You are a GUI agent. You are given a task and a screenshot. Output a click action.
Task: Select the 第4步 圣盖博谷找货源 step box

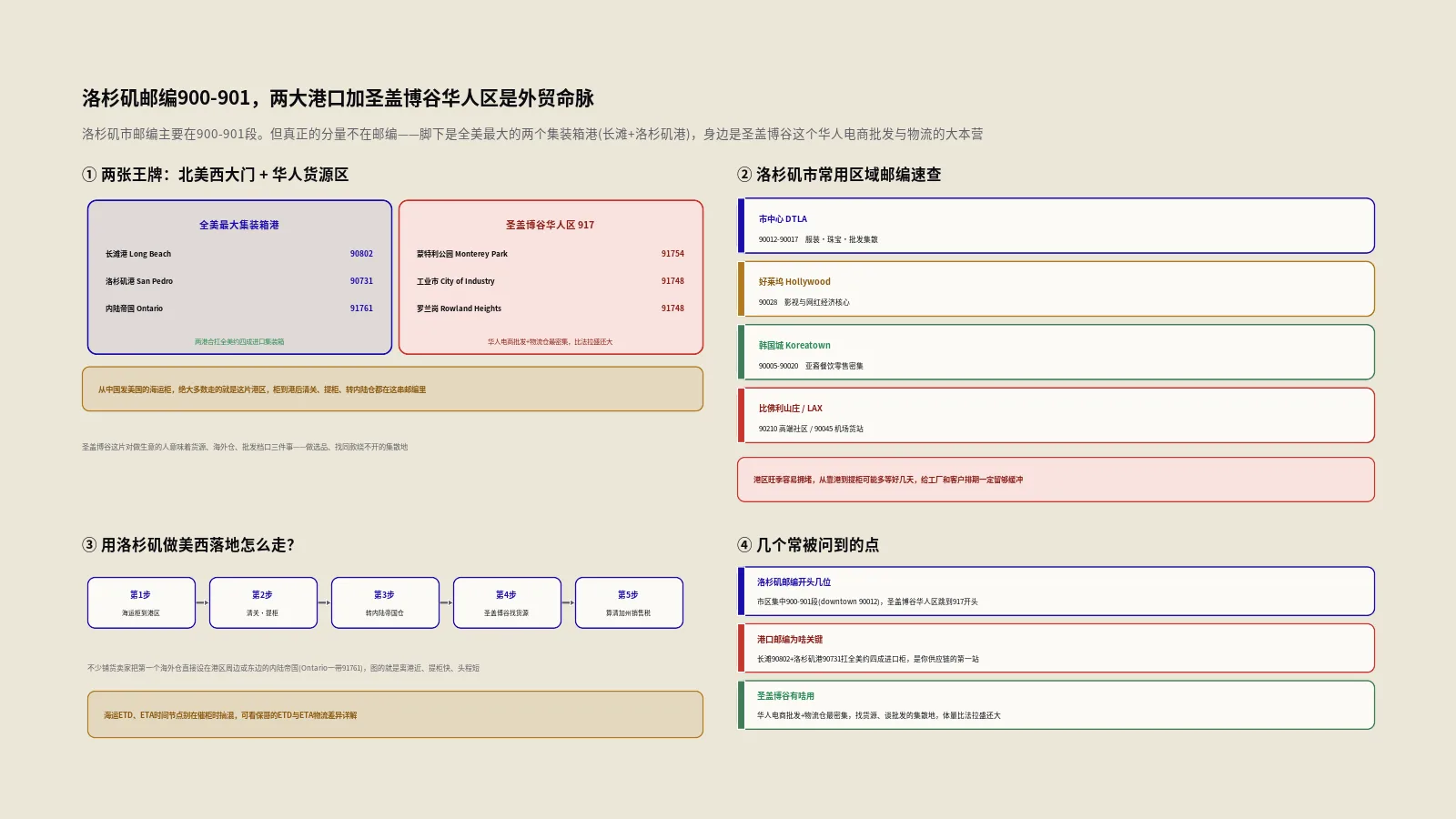tap(507, 602)
